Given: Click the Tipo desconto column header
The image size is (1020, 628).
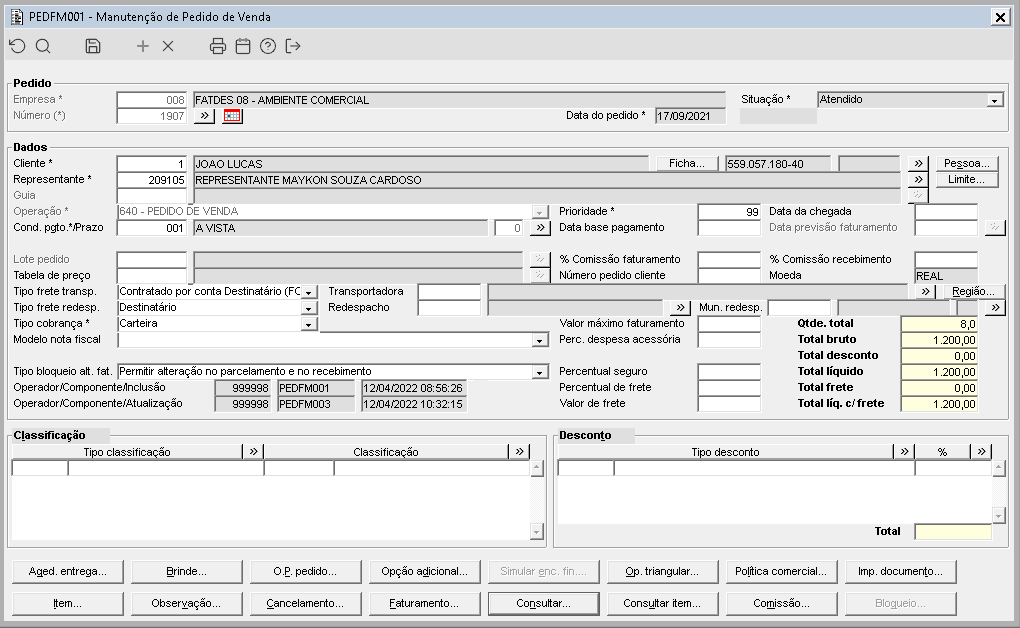Looking at the screenshot, I should pyautogui.click(x=725, y=452).
